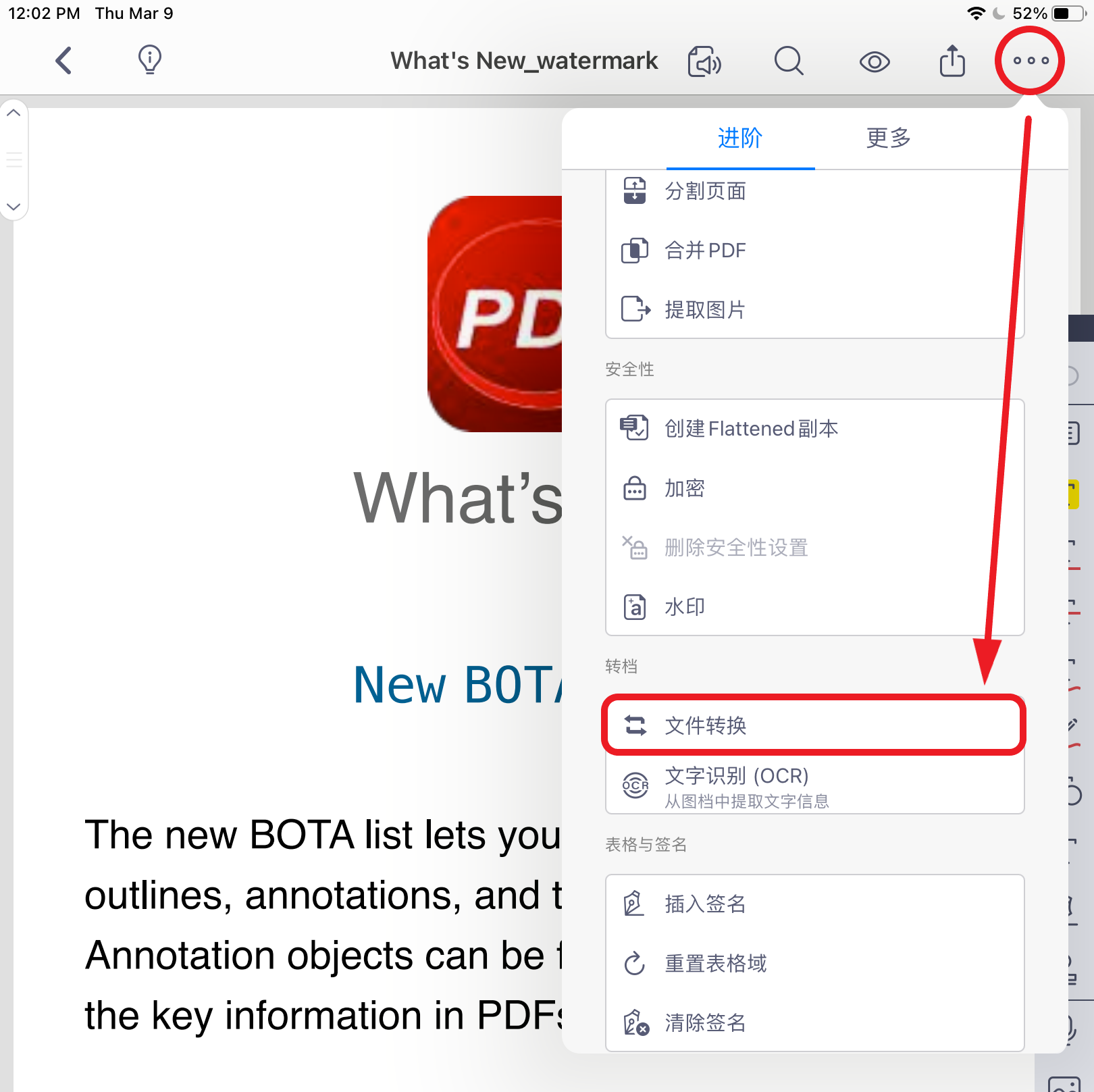Open the 水印 watermark option
This screenshot has height=1092, width=1094.
point(815,607)
